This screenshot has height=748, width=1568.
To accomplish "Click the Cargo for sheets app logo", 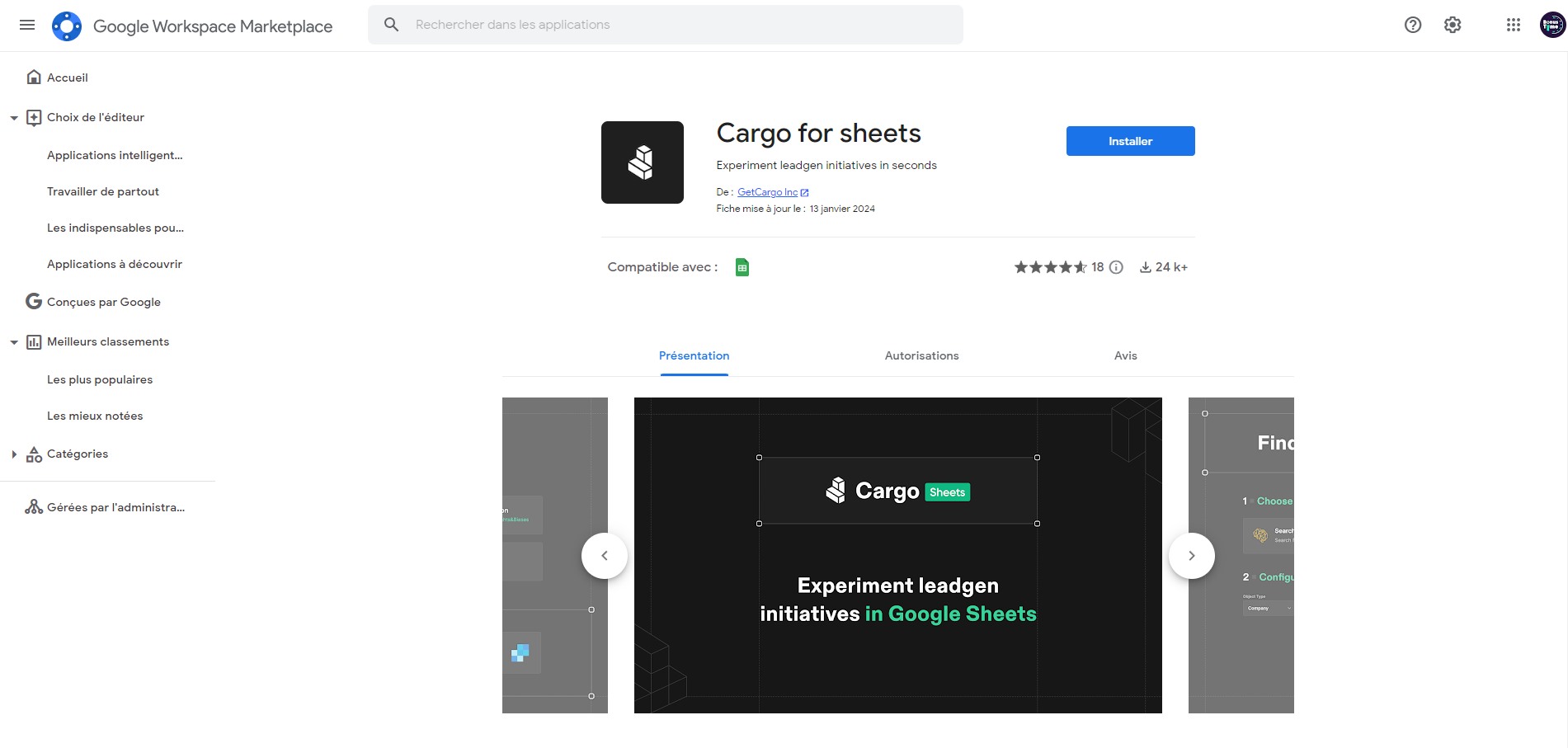I will (x=643, y=162).
